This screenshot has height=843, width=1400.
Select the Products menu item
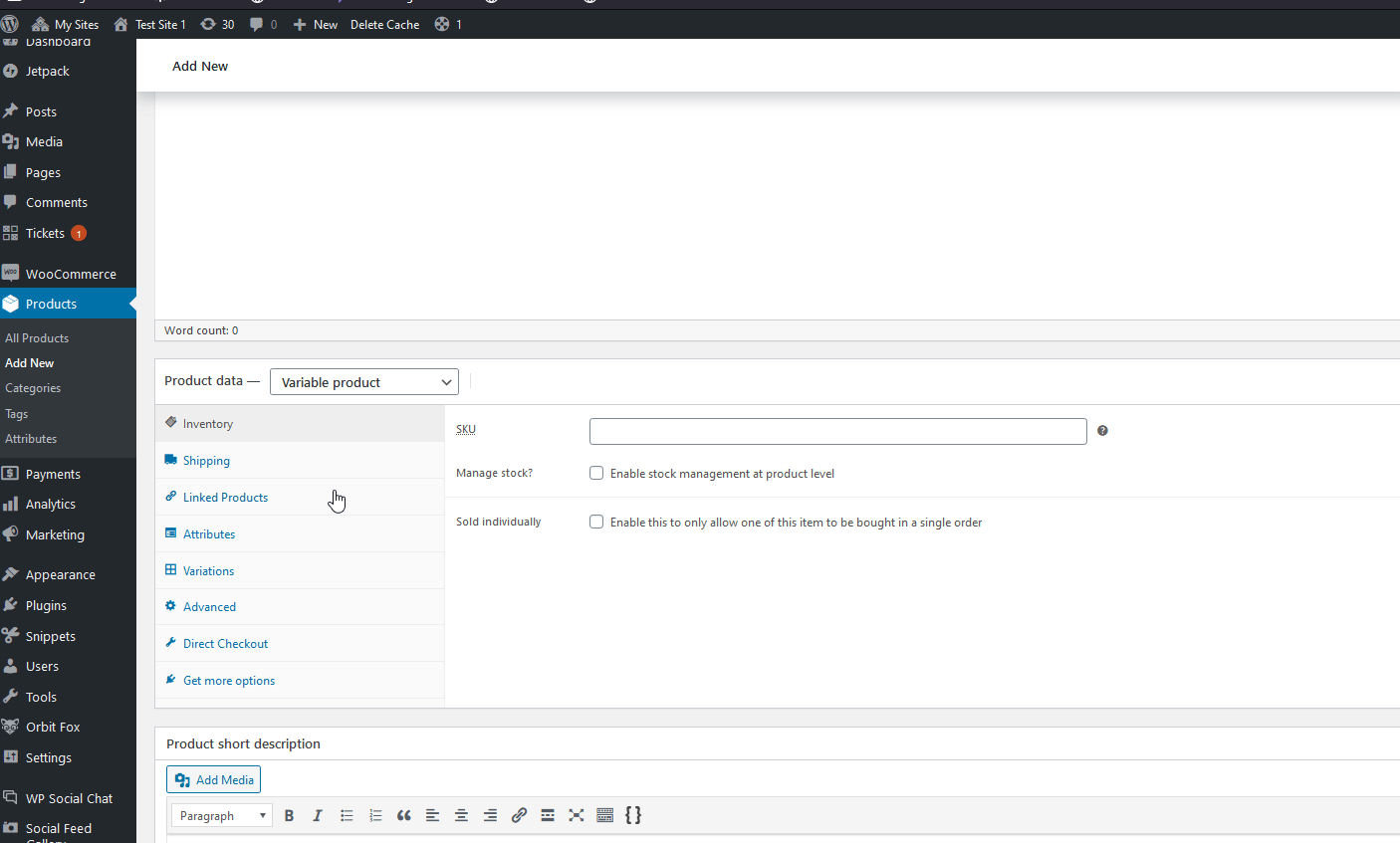tap(68, 304)
